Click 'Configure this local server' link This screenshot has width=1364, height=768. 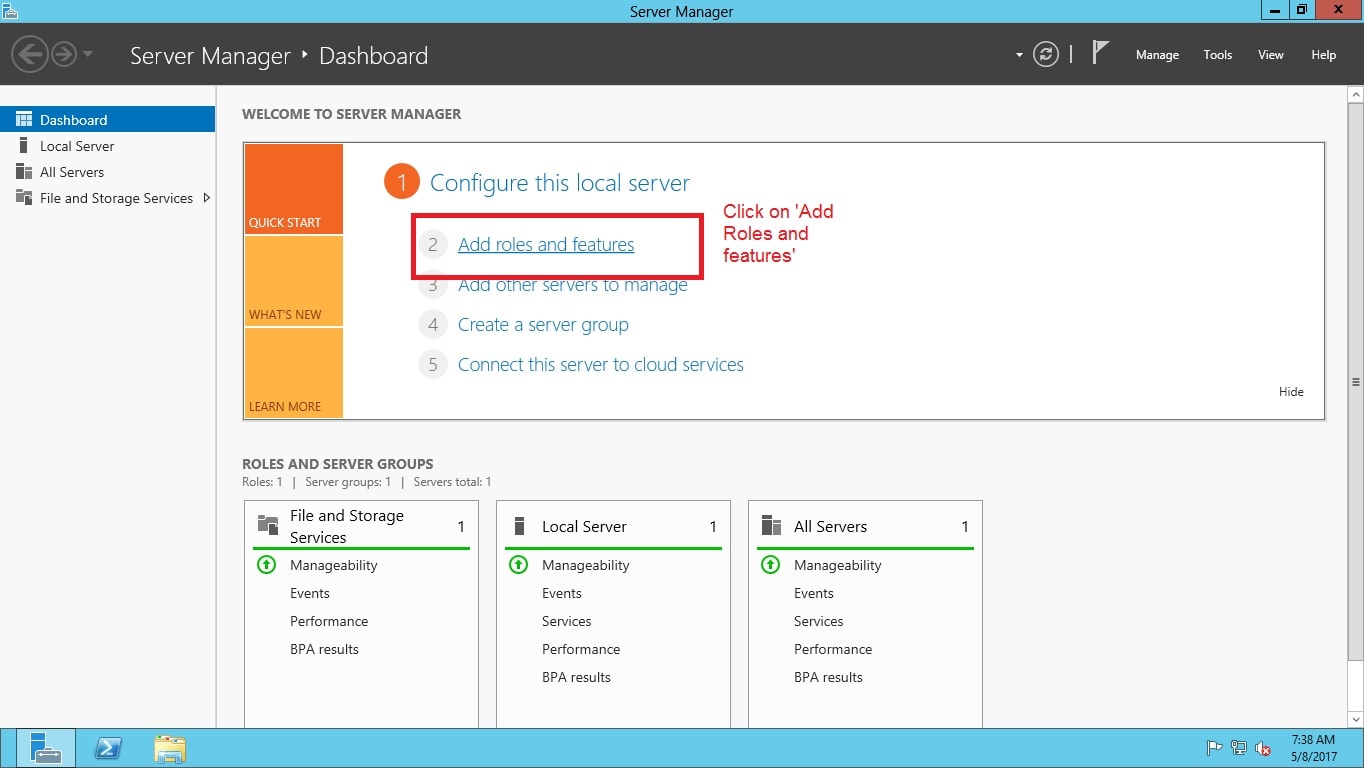[560, 183]
